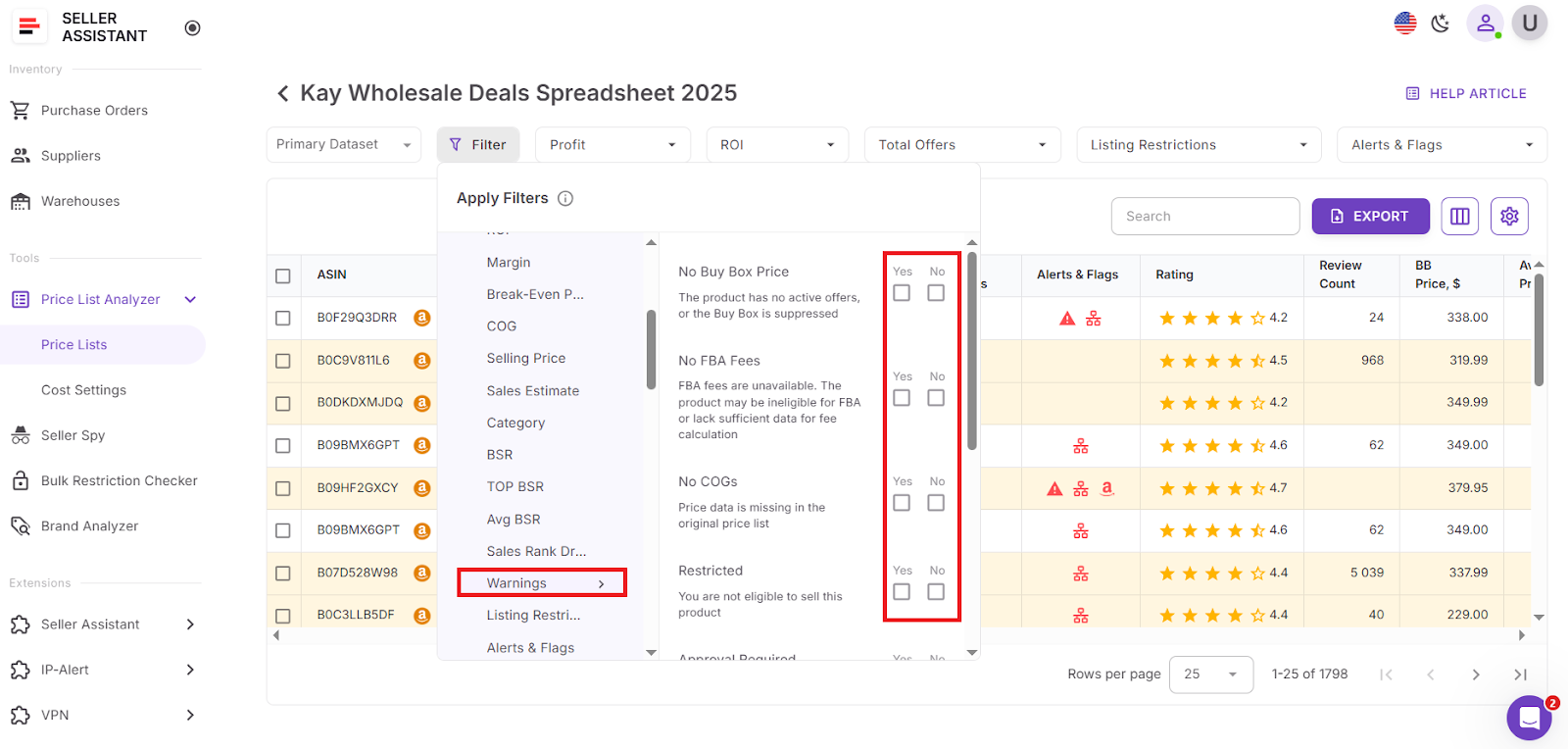Image resolution: width=1568 pixels, height=749 pixels.
Task: Click the EXPORT button
Action: tap(1370, 216)
